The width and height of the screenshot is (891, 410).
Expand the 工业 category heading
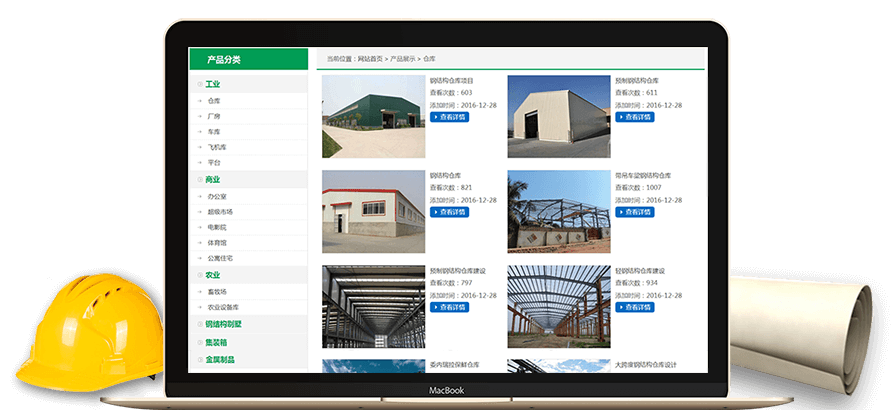pyautogui.click(x=212, y=84)
